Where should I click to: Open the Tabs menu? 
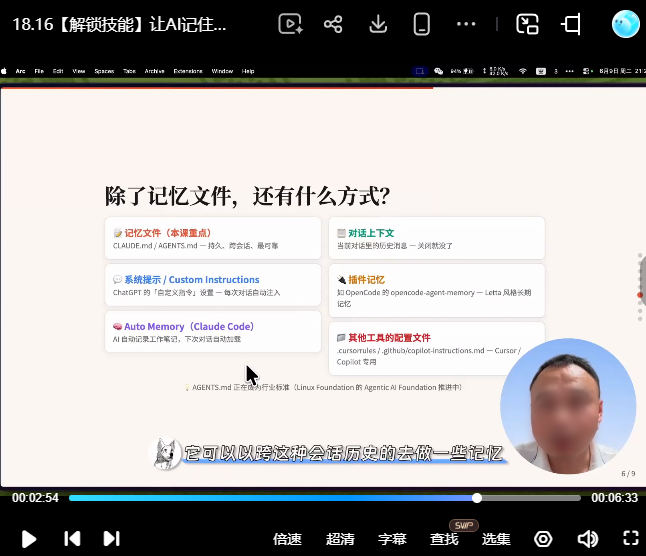(129, 71)
